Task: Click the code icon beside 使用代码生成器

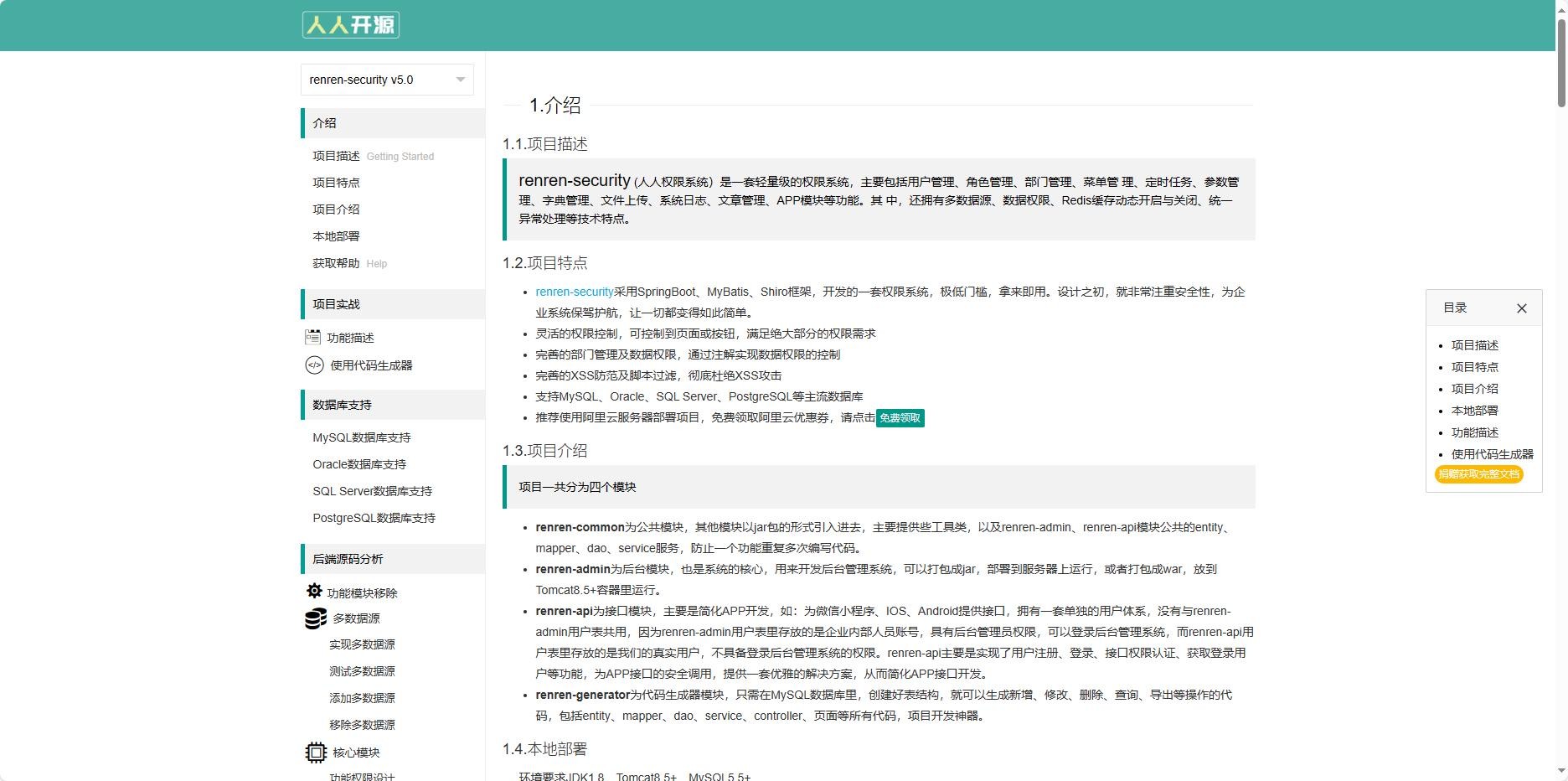Action: pos(314,365)
